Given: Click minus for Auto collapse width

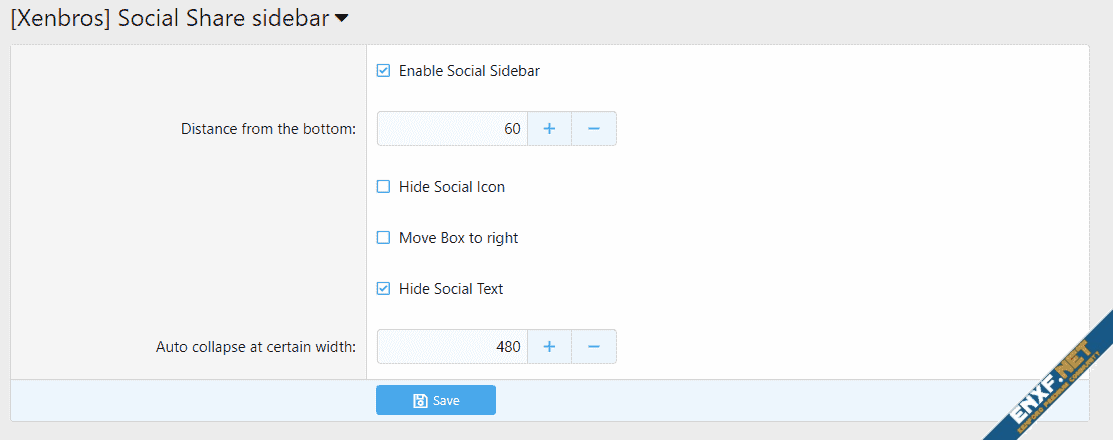Looking at the screenshot, I should [x=594, y=347].
